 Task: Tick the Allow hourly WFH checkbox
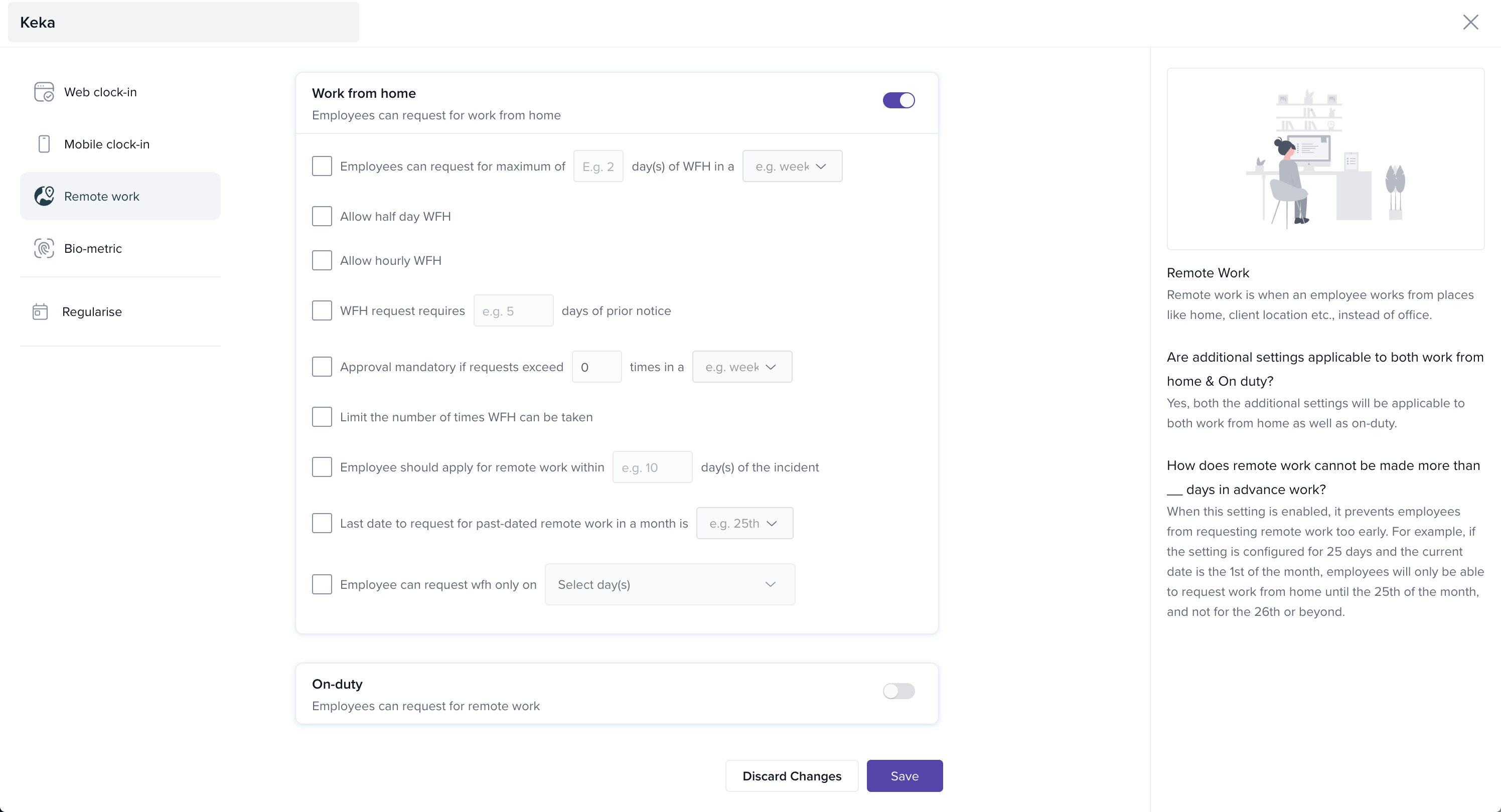322,260
